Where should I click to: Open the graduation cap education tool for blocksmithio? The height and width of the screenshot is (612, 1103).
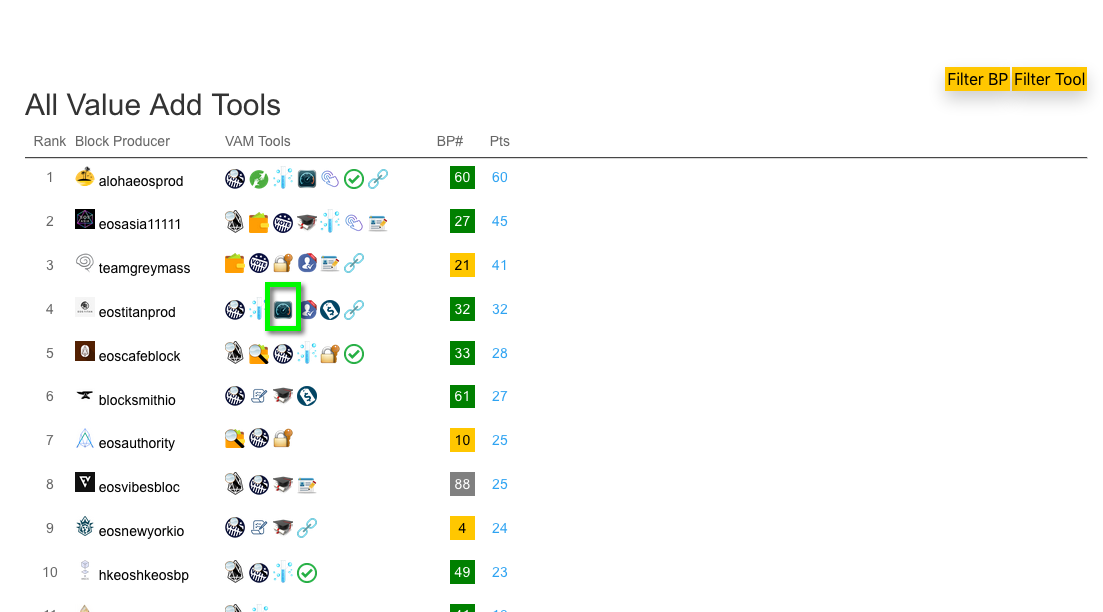[x=283, y=395]
